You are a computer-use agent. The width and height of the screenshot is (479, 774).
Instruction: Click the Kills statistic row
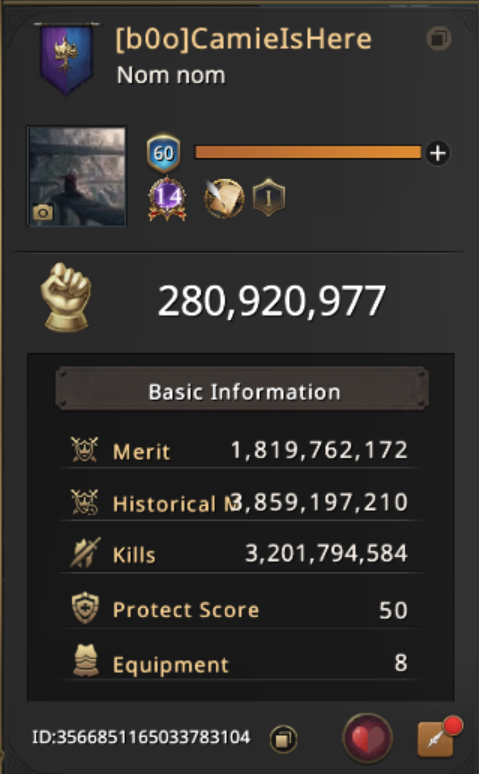click(x=240, y=554)
